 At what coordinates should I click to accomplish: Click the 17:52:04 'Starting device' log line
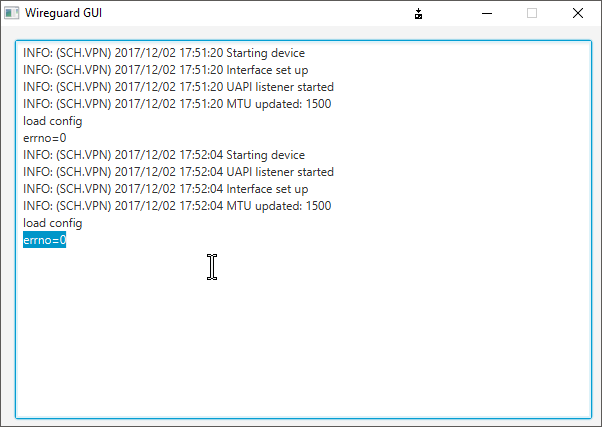pos(164,155)
